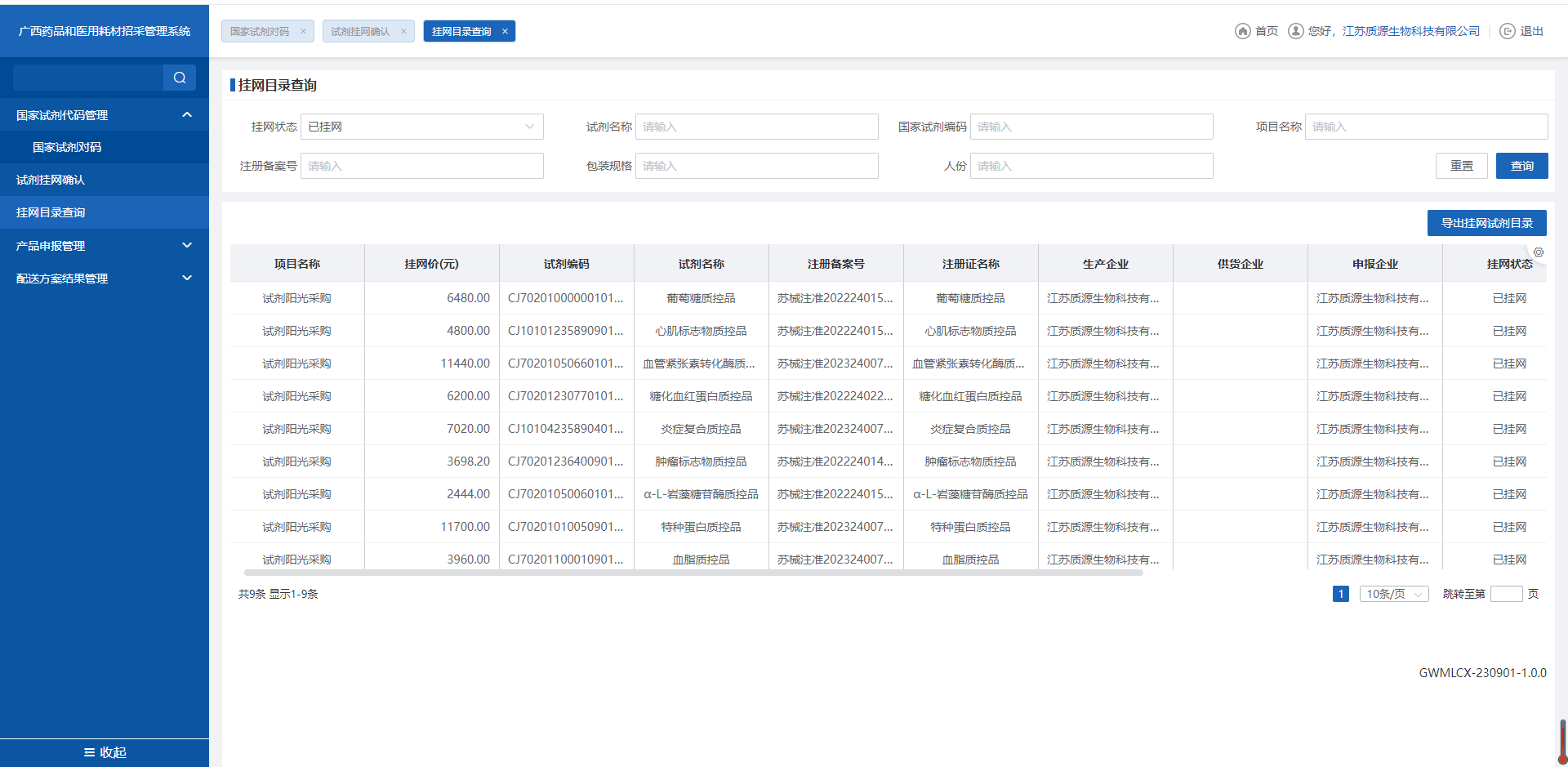Expand the 配送方案结果管理 menu
Screen dimensions: 1568x767
[x=187, y=278]
